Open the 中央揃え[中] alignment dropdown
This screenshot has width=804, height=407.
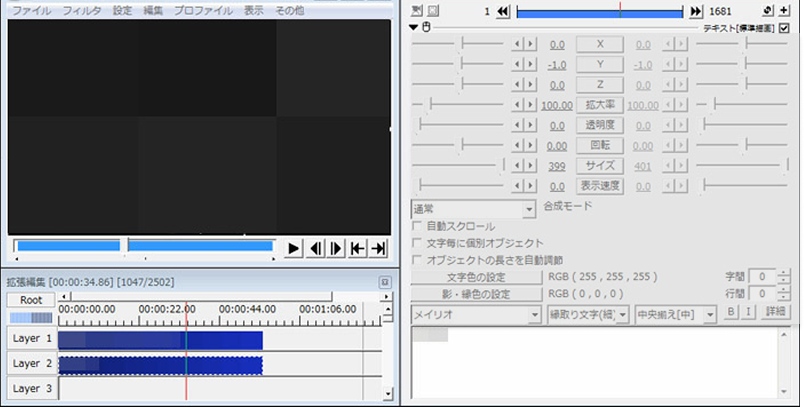pyautogui.click(x=676, y=314)
